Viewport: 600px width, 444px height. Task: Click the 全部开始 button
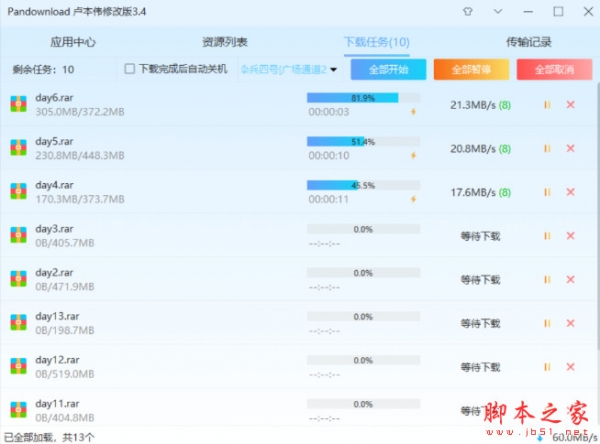[388, 69]
